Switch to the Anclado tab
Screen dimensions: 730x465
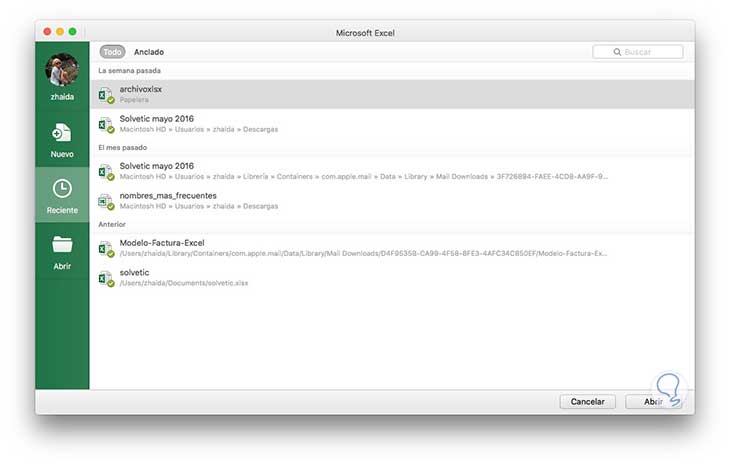(x=149, y=52)
